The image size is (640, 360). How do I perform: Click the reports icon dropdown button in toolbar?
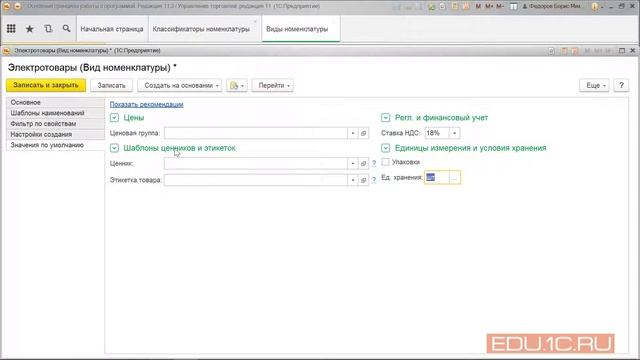tap(237, 85)
